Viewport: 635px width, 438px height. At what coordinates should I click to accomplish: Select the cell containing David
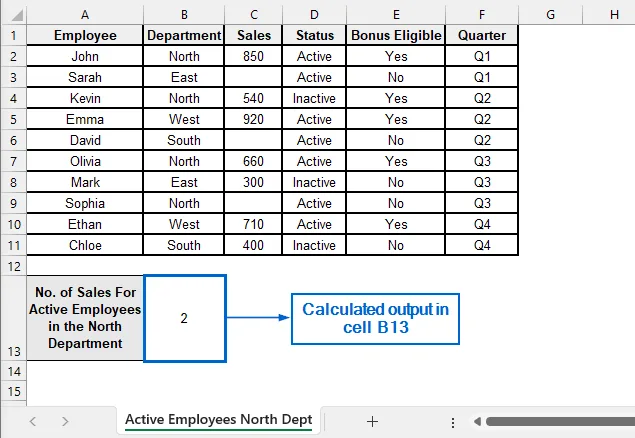(85, 140)
